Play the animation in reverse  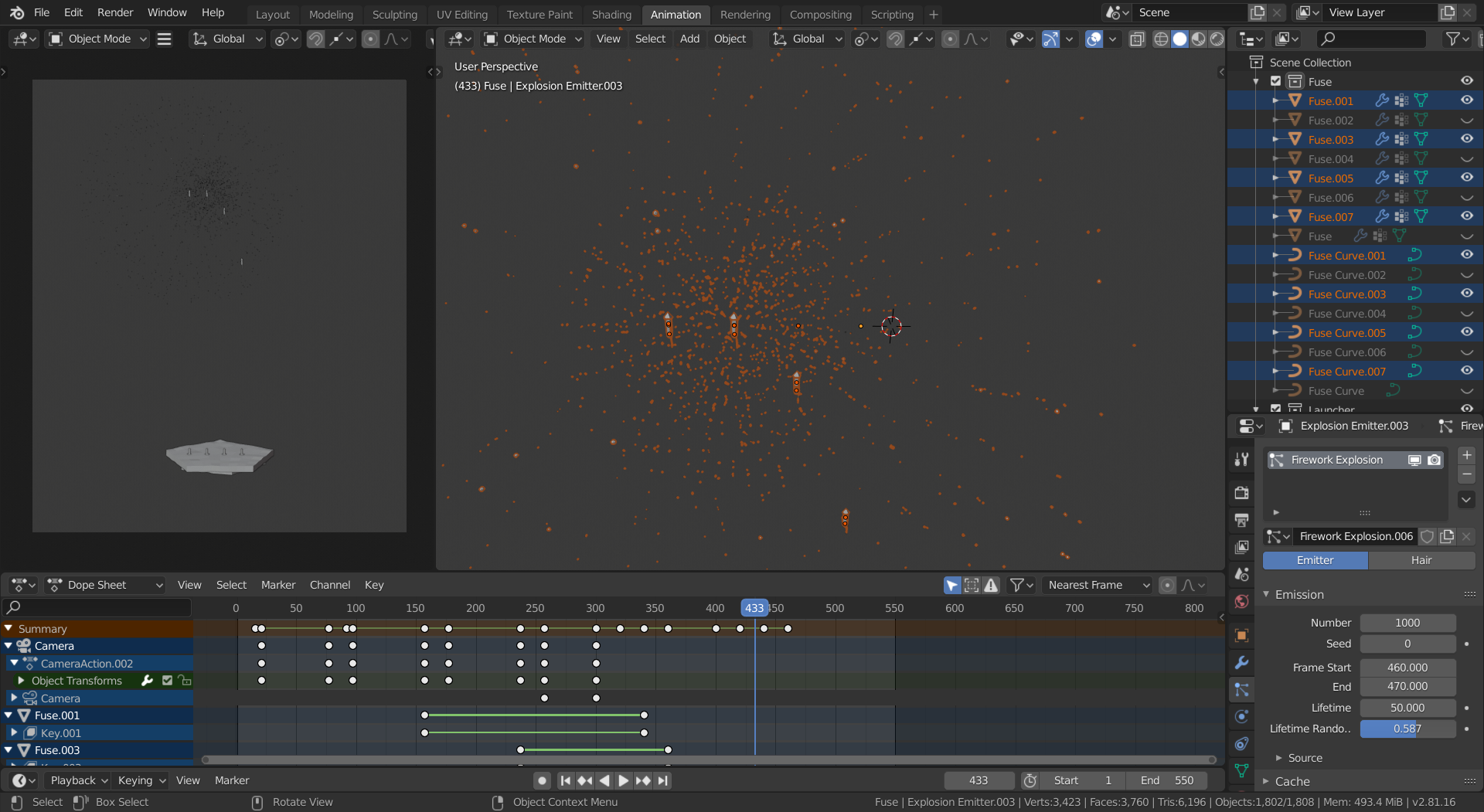(x=604, y=780)
